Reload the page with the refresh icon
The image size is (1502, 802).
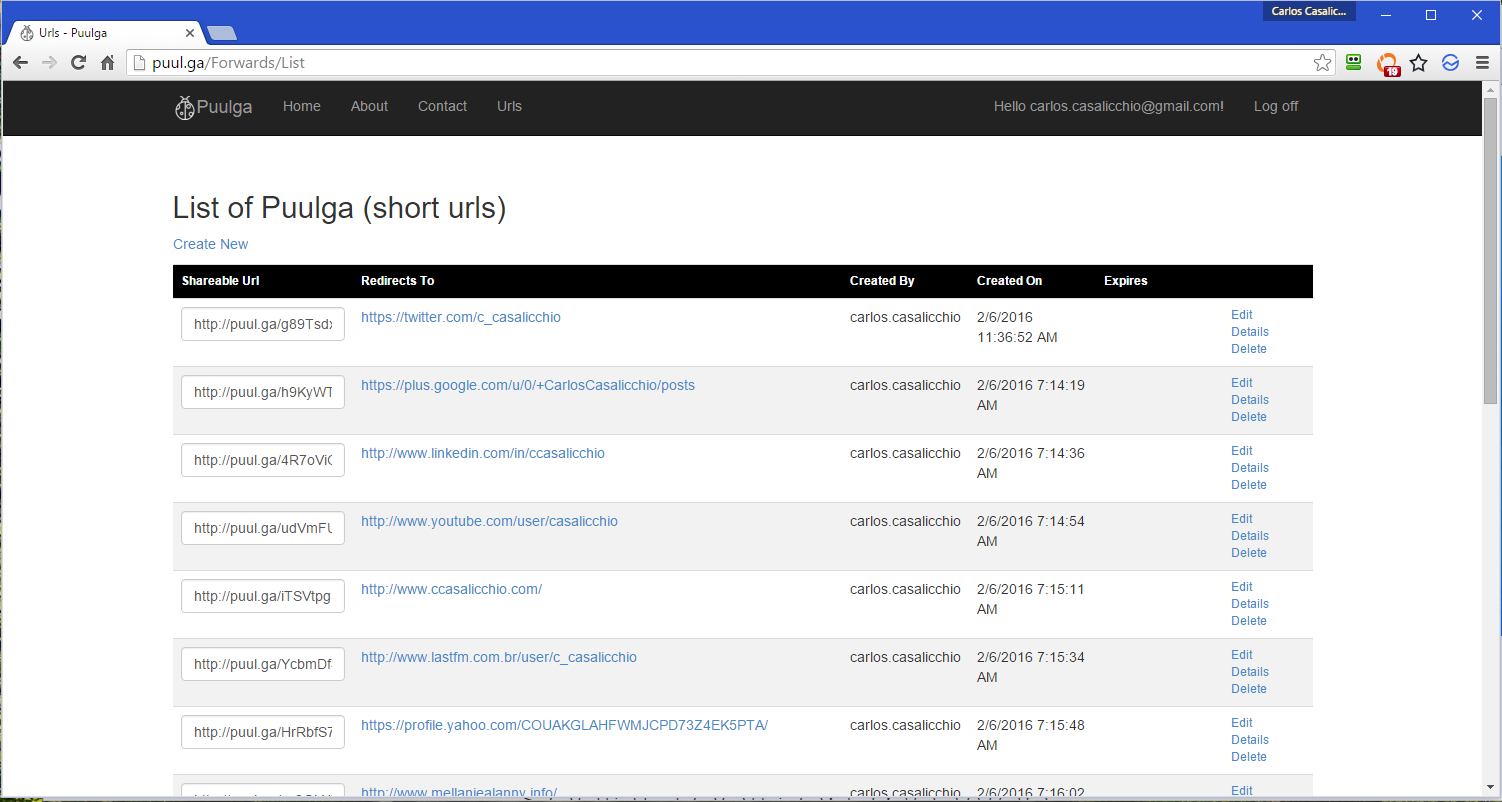(x=78, y=63)
